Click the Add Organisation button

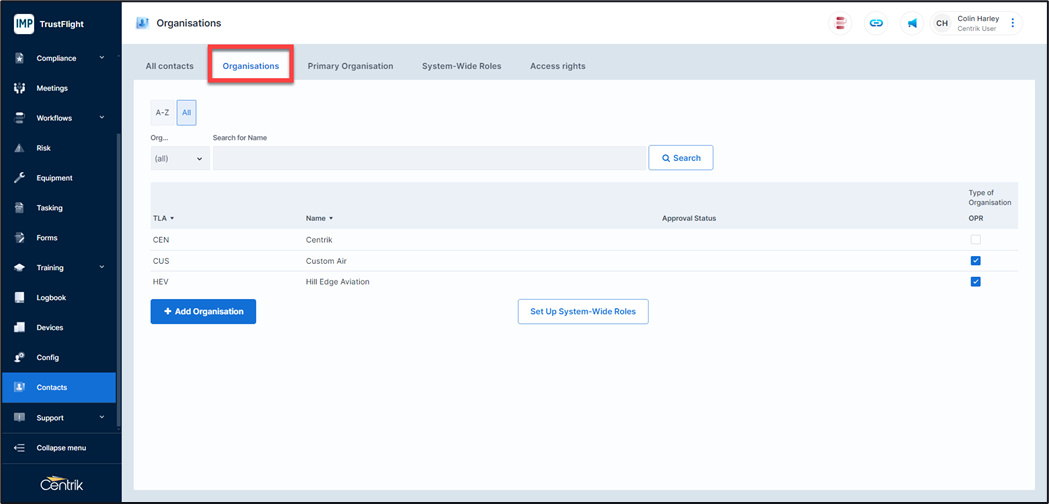(203, 312)
